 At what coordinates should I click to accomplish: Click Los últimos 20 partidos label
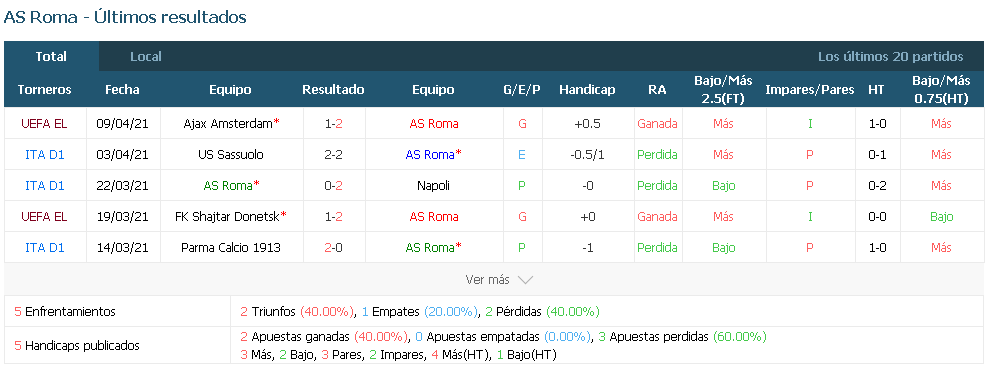tap(891, 57)
